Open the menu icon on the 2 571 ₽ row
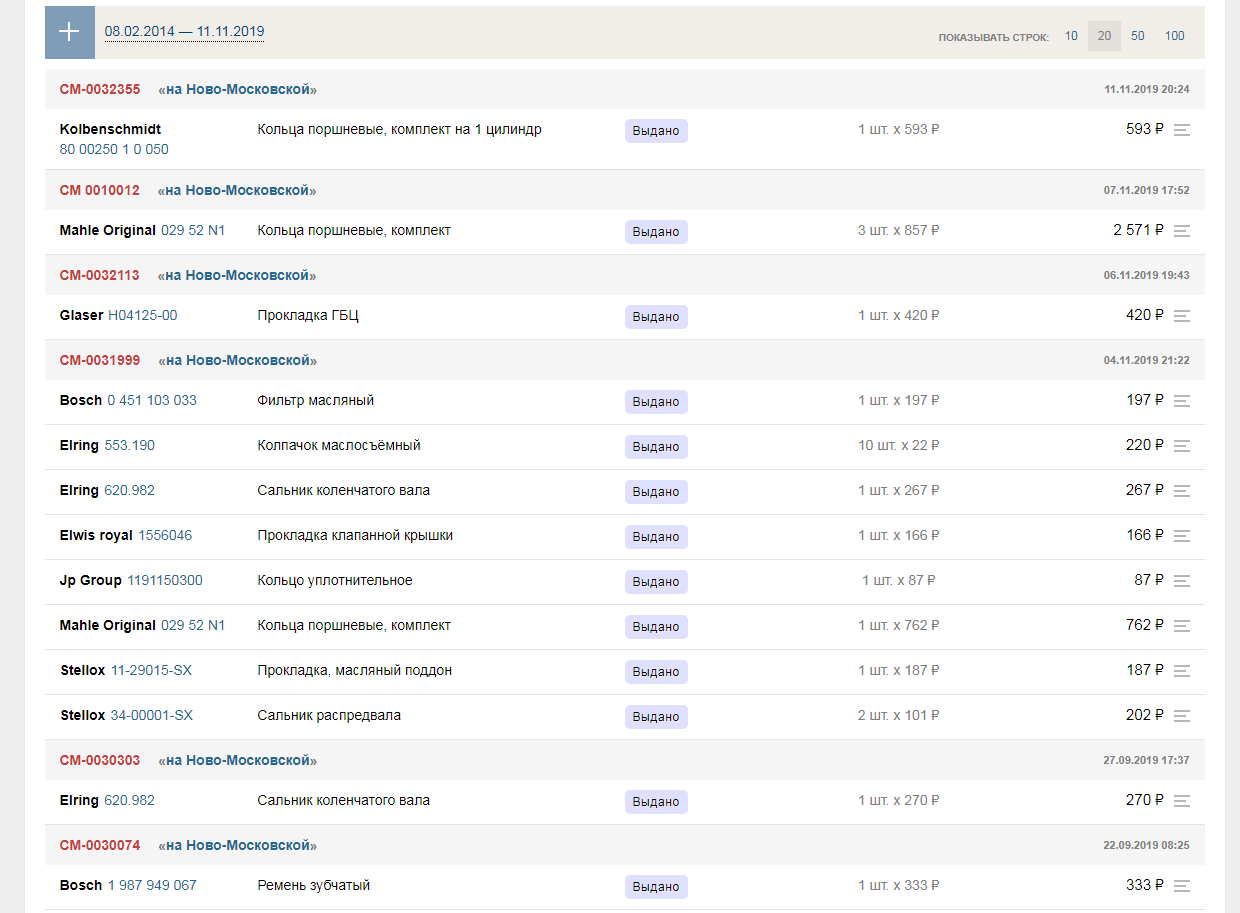The height and width of the screenshot is (913, 1240). (1182, 231)
